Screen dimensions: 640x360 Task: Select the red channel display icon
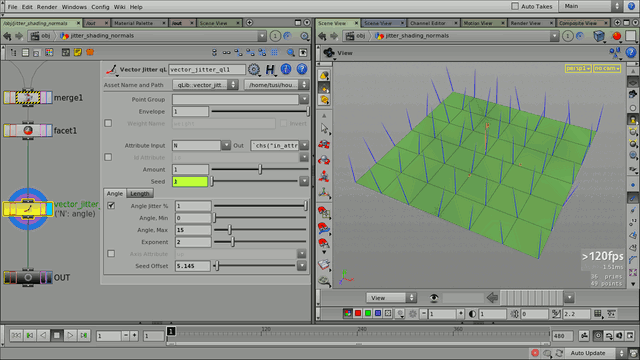pyautogui.click(x=358, y=313)
